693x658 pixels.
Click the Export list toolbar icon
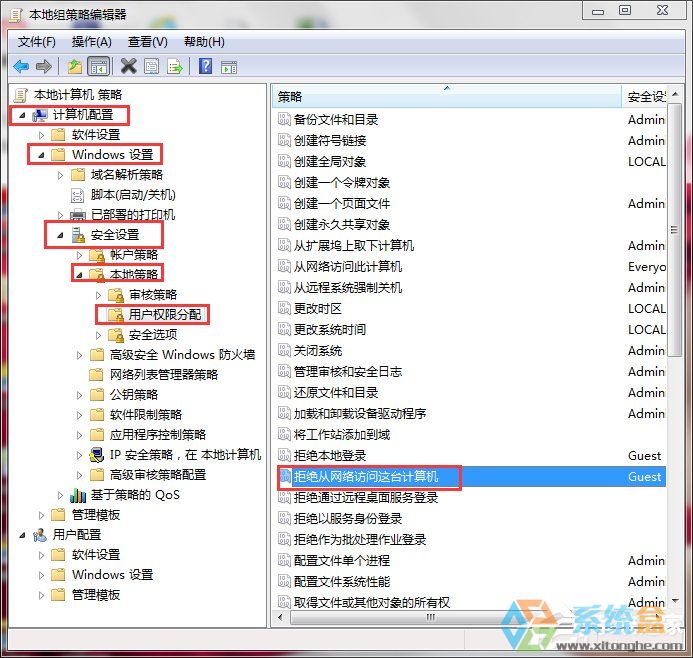(175, 67)
